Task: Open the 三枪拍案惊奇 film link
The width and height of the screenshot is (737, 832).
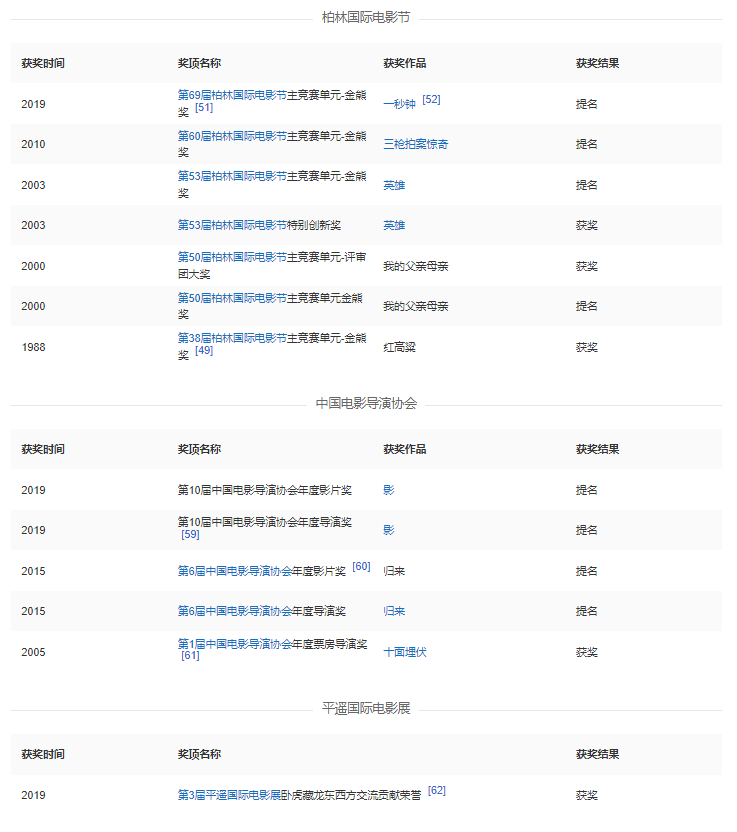Action: 415,144
